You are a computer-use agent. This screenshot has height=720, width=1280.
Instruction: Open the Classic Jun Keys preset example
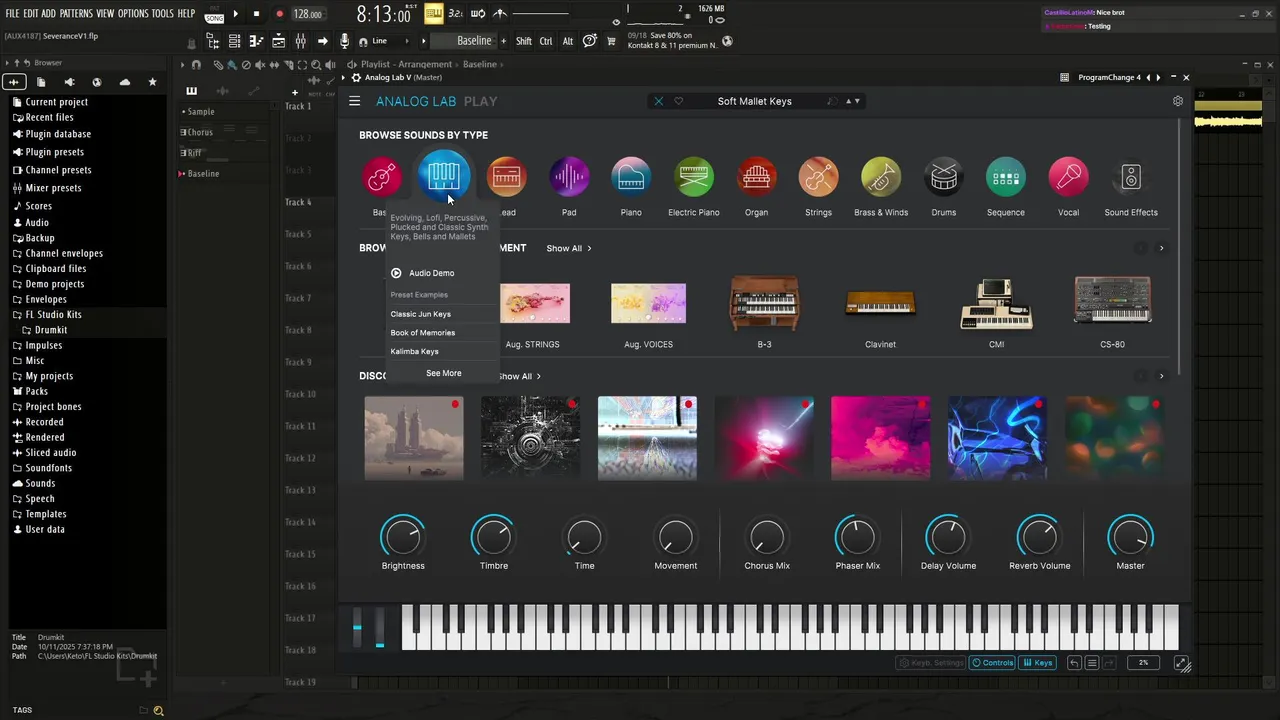(421, 314)
